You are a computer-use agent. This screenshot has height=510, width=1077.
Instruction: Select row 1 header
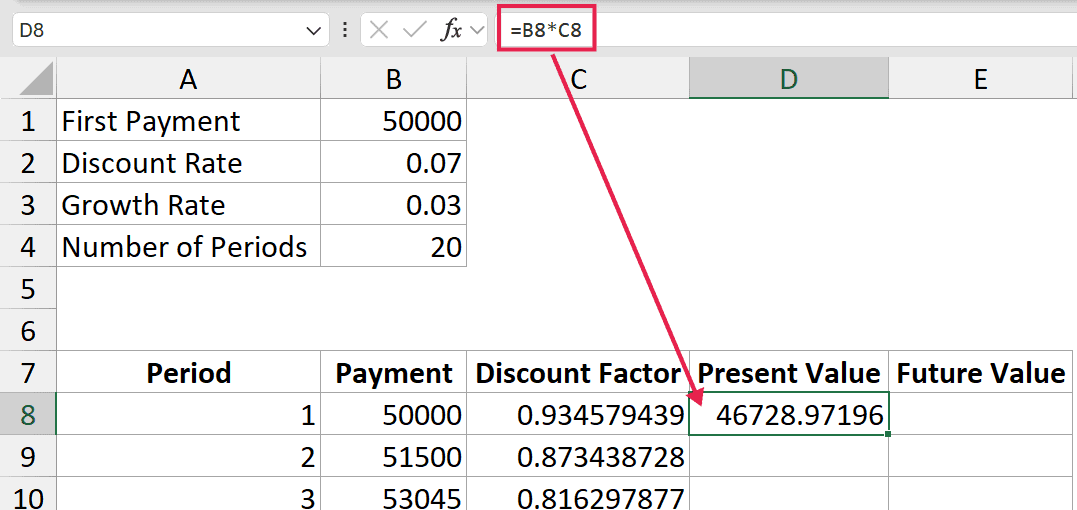[x=27, y=121]
